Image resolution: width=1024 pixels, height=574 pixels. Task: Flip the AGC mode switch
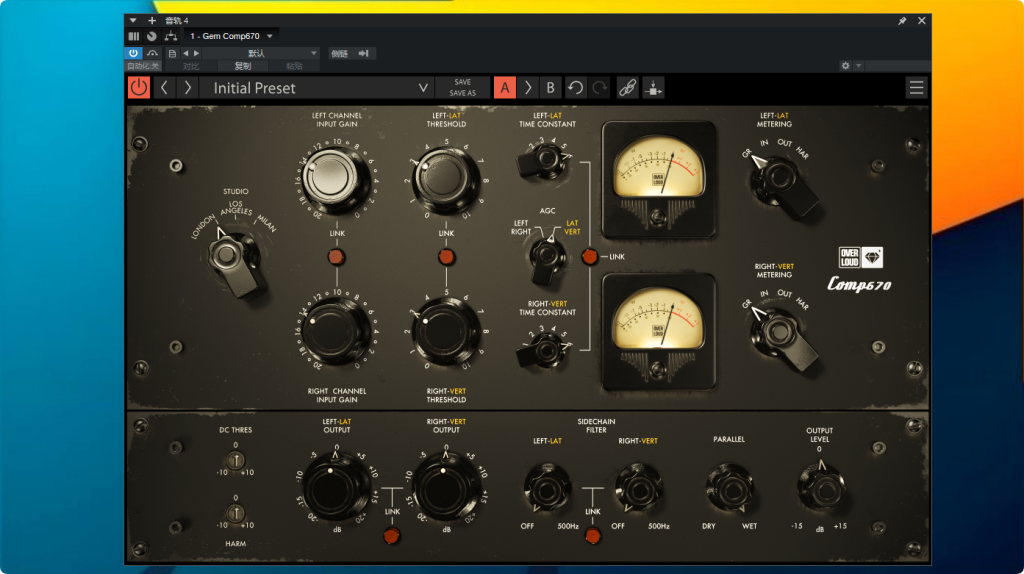[x=547, y=259]
